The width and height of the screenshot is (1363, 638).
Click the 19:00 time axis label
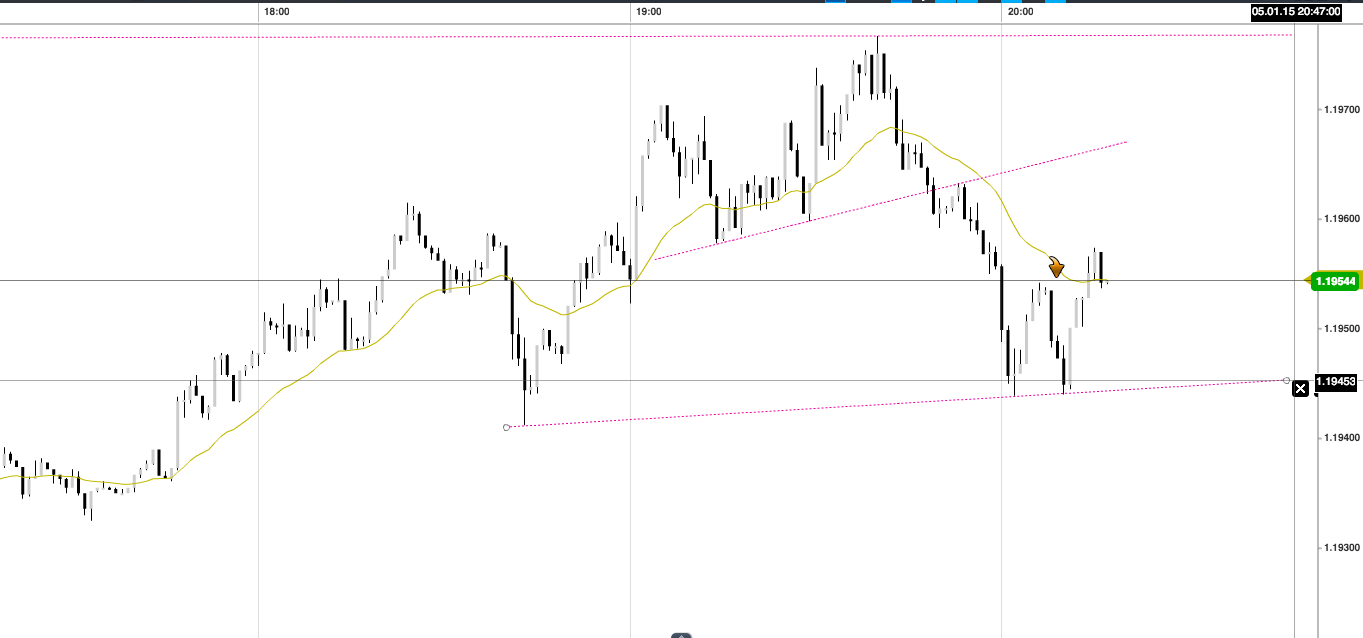(x=648, y=12)
